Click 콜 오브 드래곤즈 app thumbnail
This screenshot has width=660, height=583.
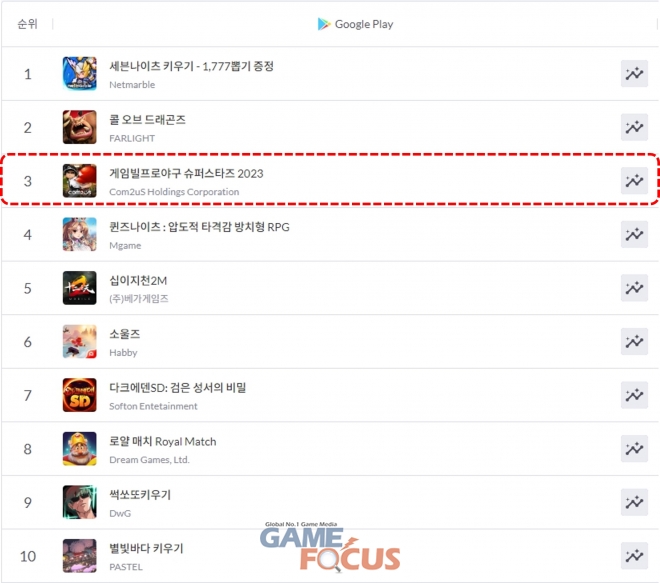80,127
